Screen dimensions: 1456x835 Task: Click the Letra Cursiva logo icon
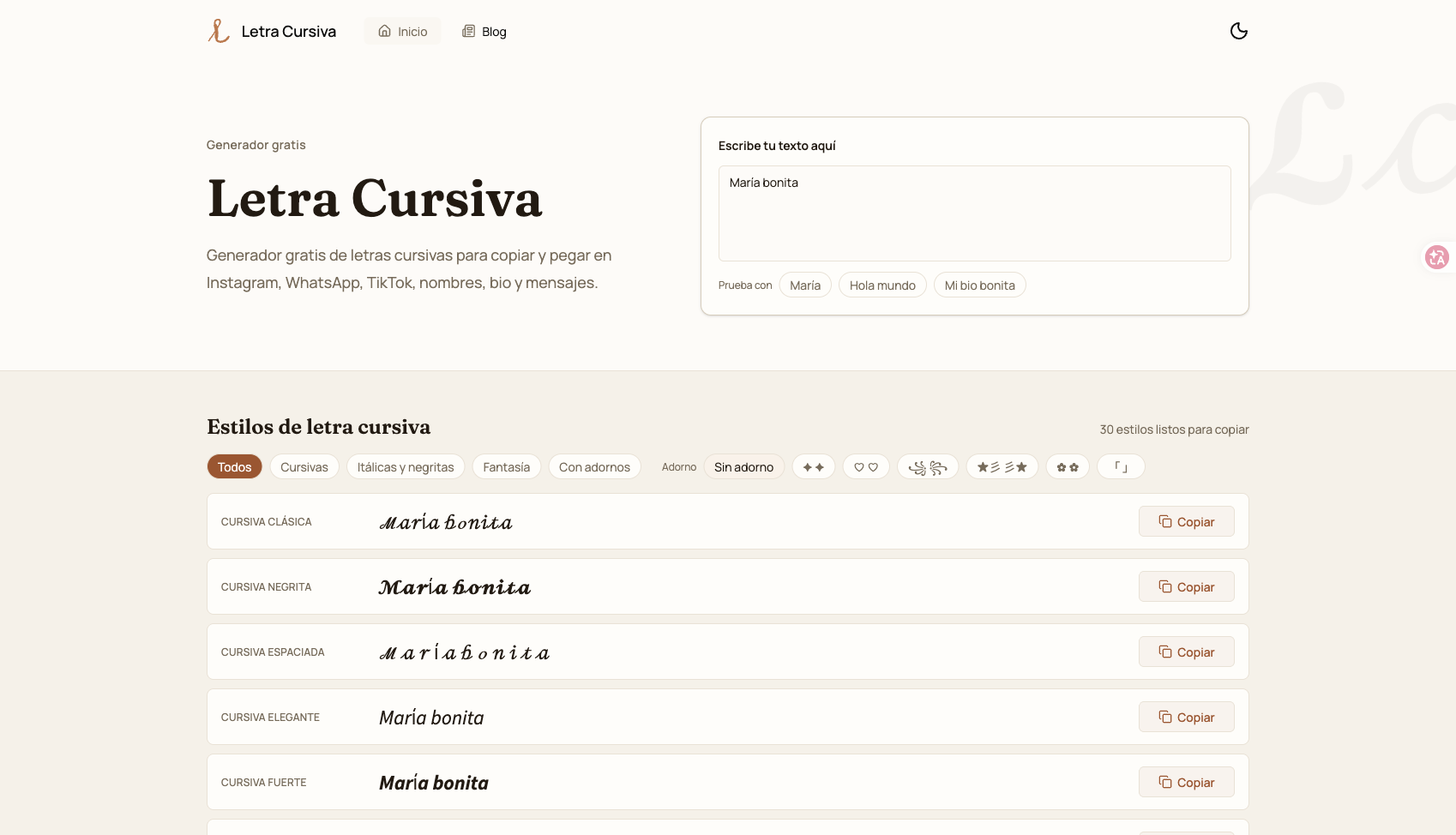pos(219,31)
